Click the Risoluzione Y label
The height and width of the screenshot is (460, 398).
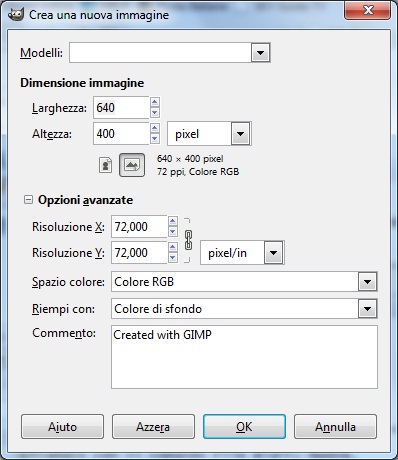68,253
